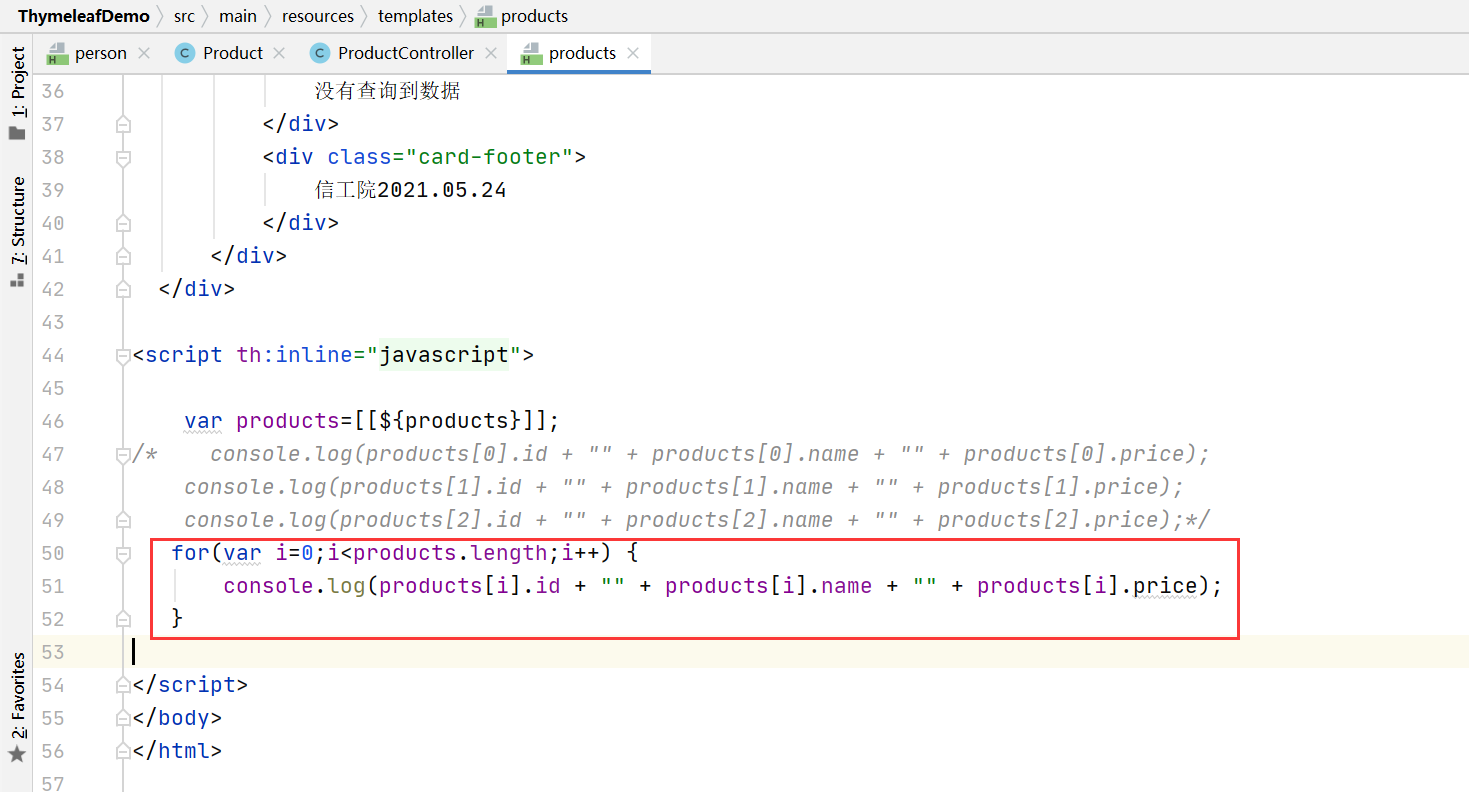The height and width of the screenshot is (792, 1469).
Task: Collapse the comment block at line 47
Action: click(x=123, y=454)
